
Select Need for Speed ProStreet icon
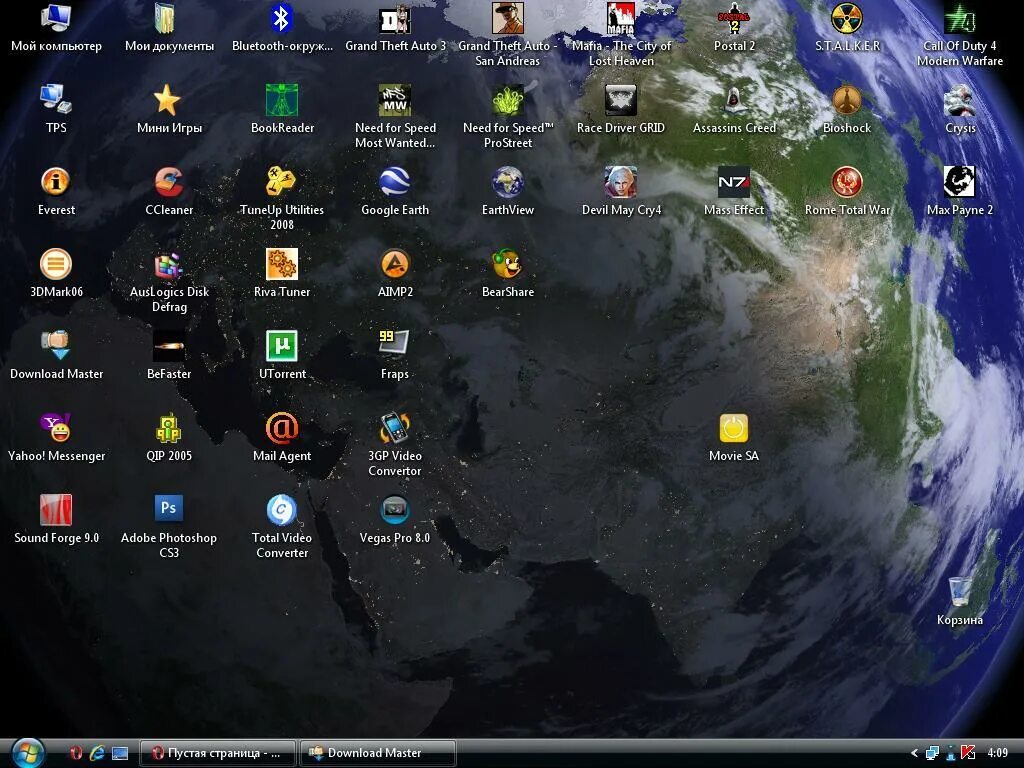pos(508,100)
